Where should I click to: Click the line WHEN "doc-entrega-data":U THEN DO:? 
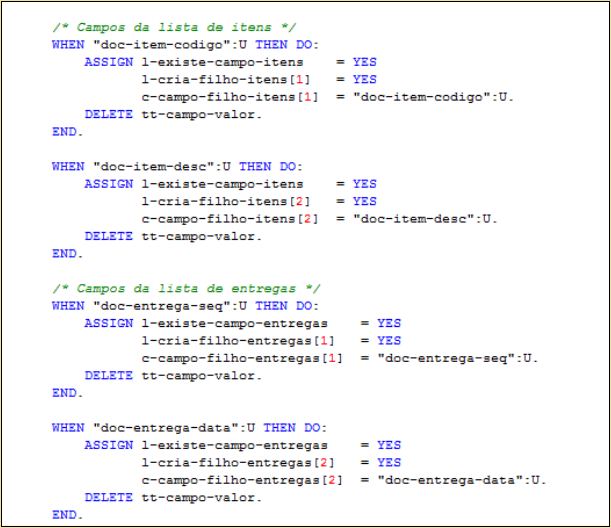pos(190,428)
